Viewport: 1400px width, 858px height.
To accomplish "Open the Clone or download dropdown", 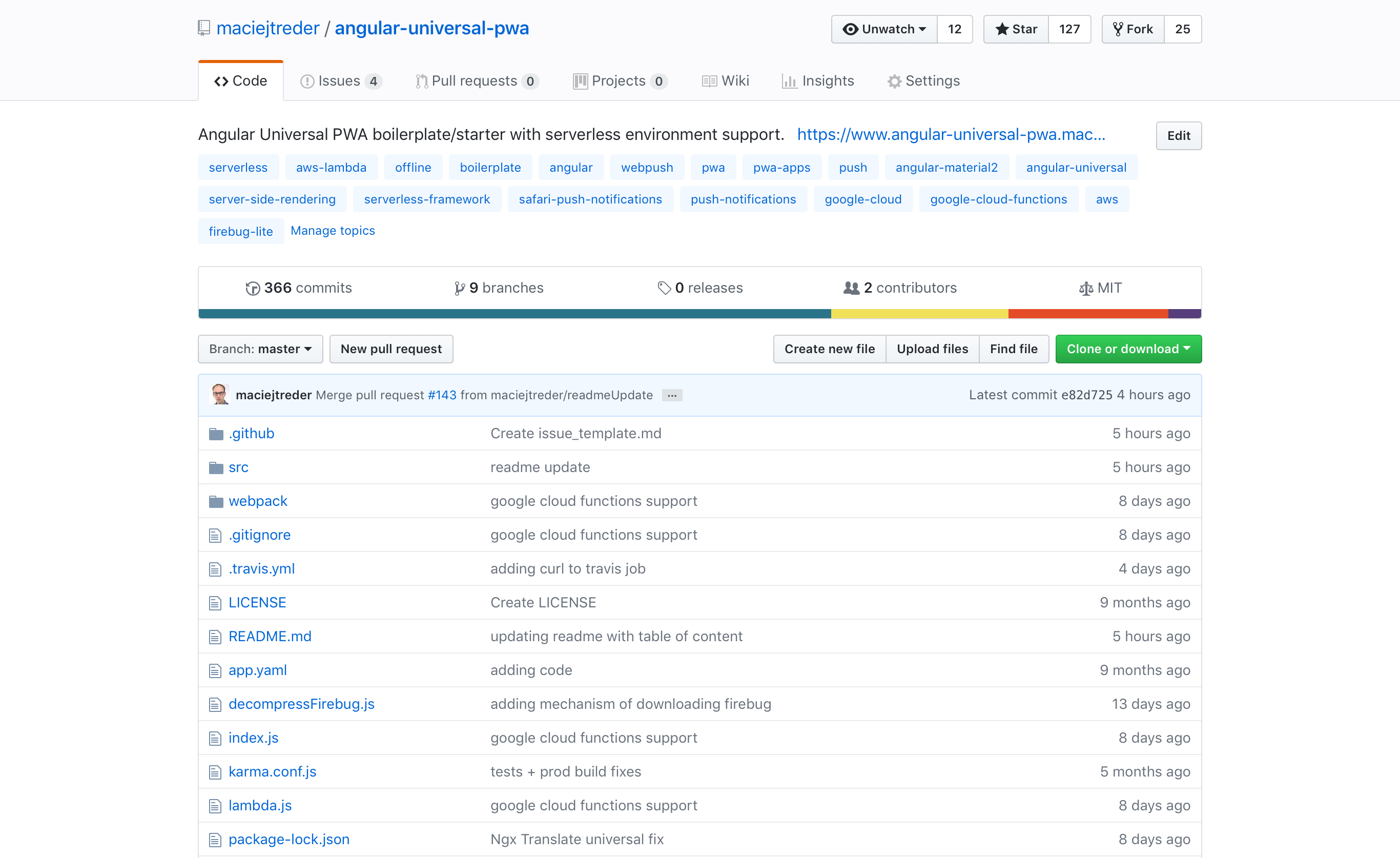I will pyautogui.click(x=1128, y=349).
